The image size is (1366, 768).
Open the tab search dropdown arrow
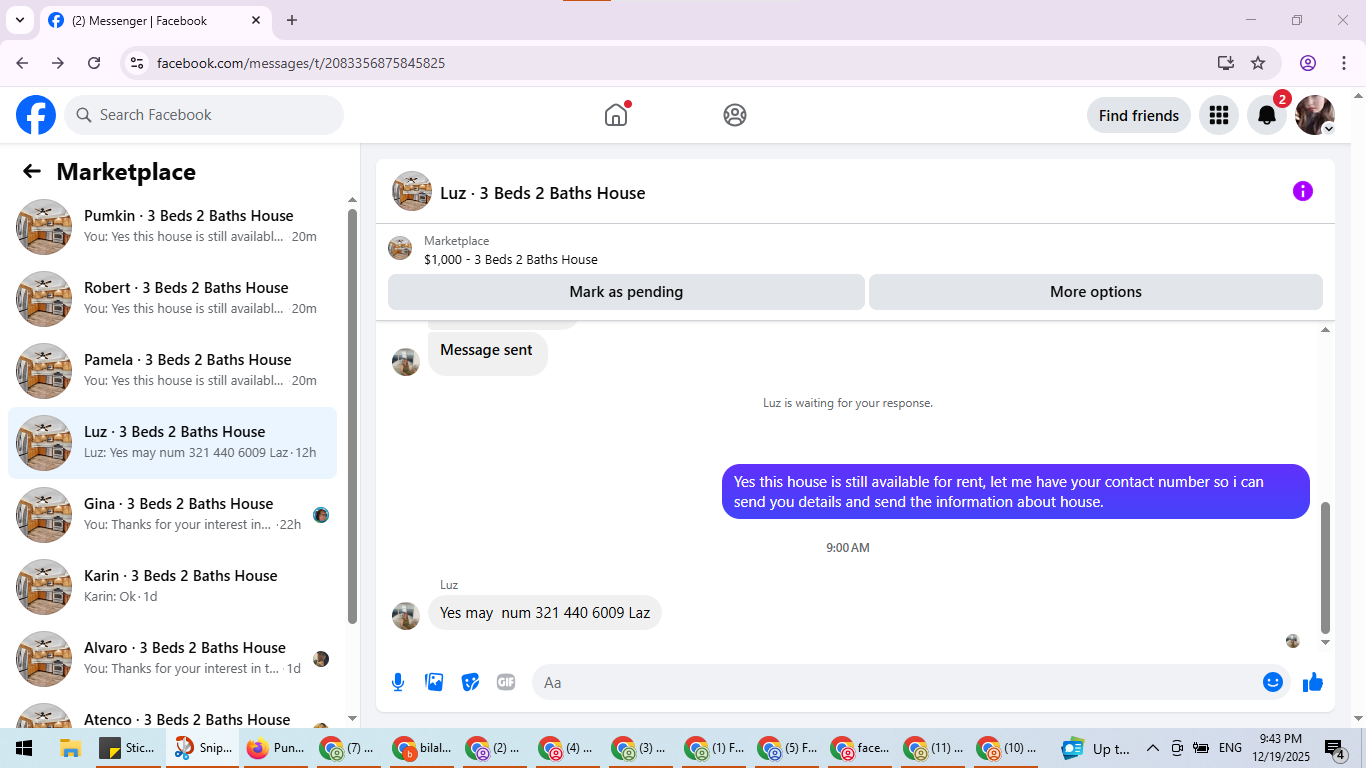pos(19,20)
